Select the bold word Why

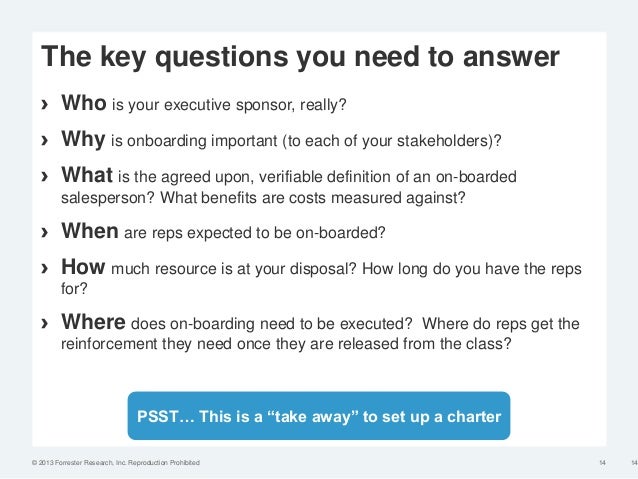coord(83,136)
